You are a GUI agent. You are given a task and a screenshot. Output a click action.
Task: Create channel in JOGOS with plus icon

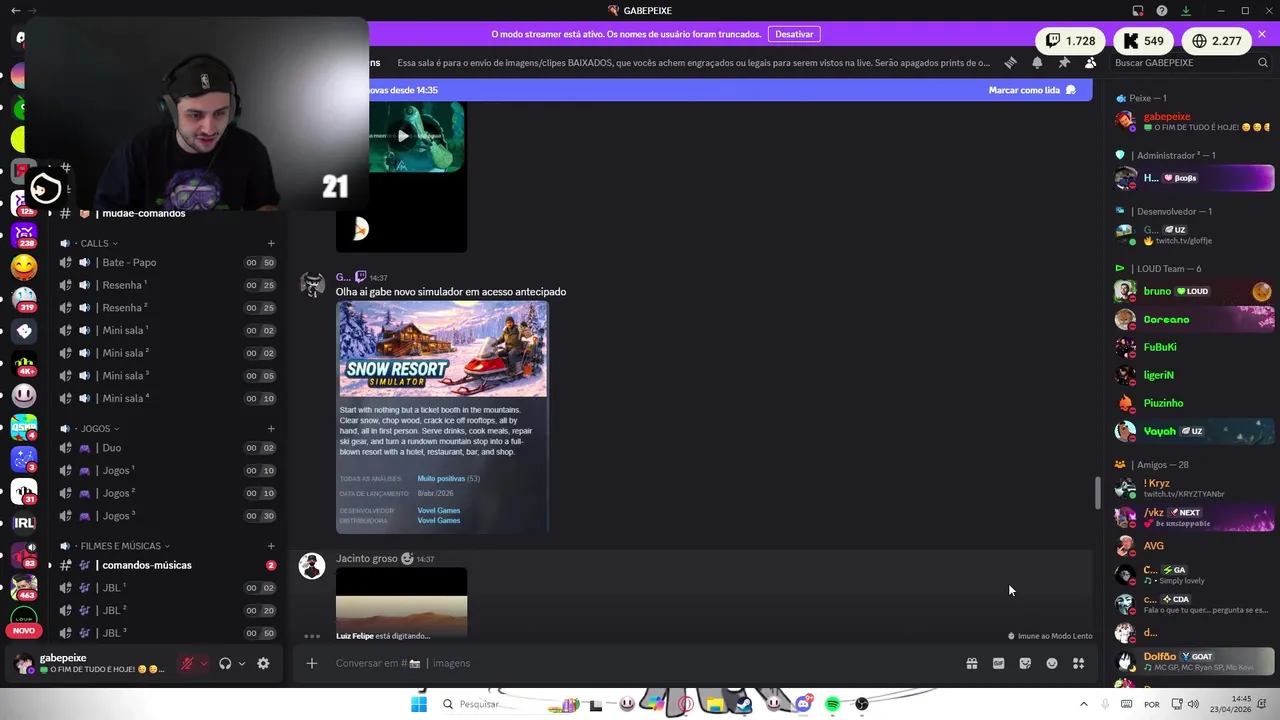coord(271,429)
